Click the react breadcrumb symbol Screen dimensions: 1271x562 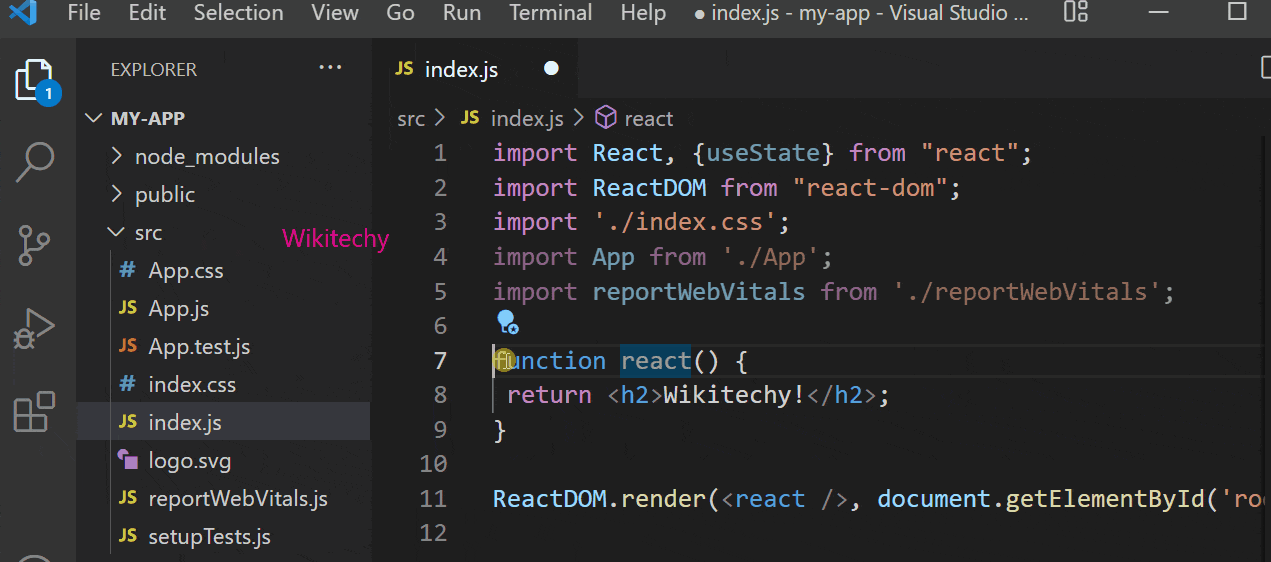coord(648,118)
